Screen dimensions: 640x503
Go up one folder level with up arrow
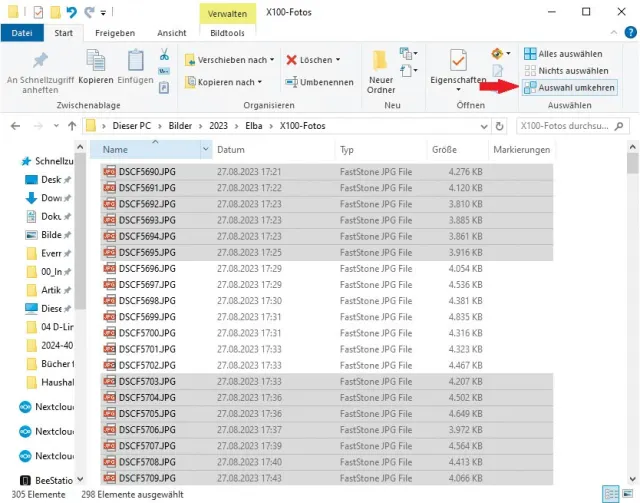coord(70,127)
